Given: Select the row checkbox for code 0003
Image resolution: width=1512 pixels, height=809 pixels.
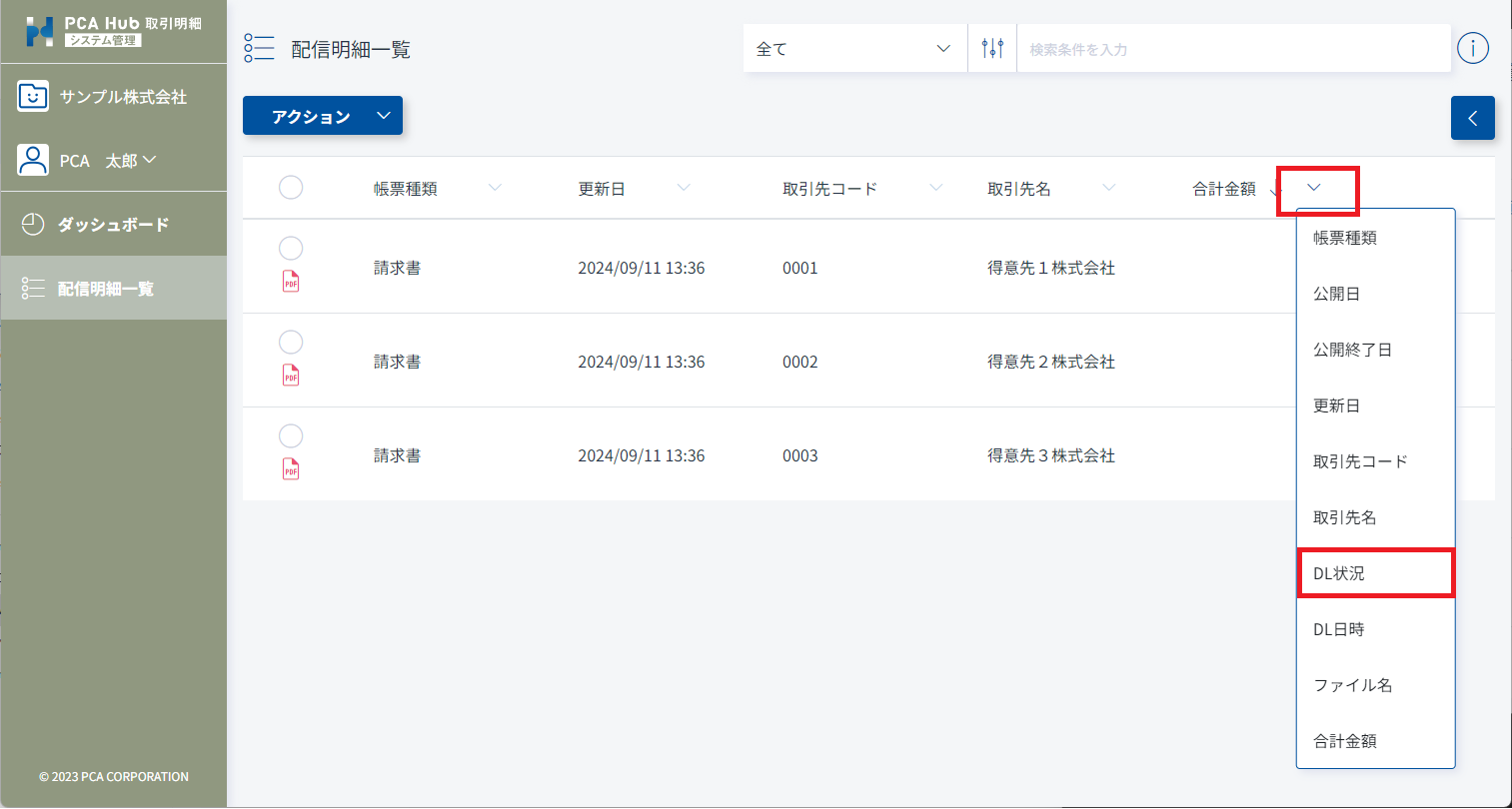Looking at the screenshot, I should [x=291, y=436].
